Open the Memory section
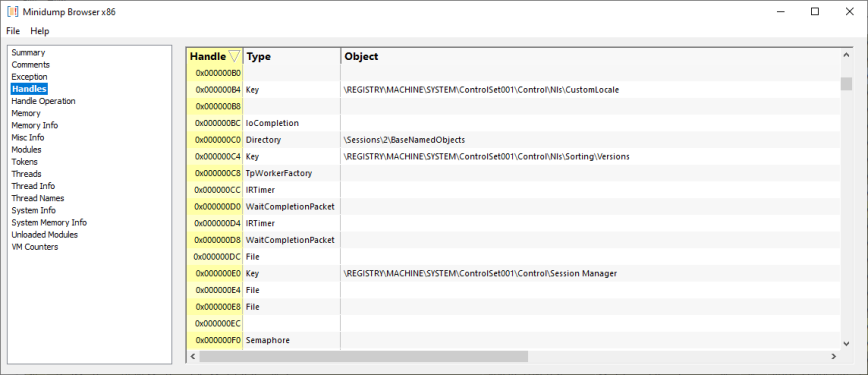The image size is (868, 375). click(26, 114)
